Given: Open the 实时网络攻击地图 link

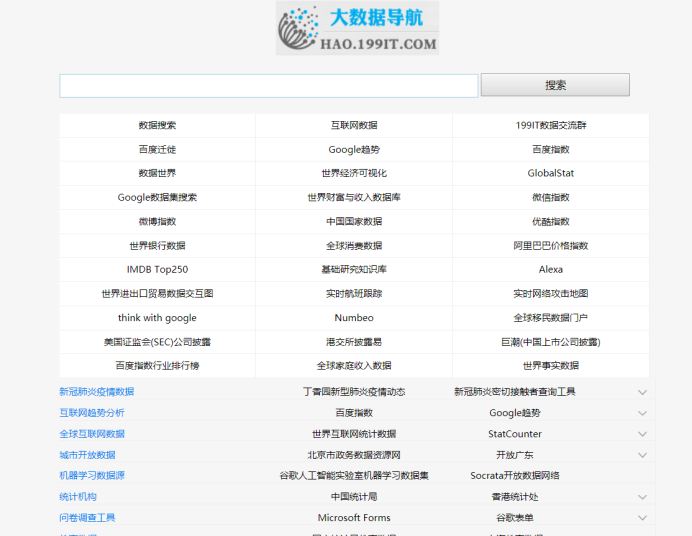Looking at the screenshot, I should pos(551,293).
